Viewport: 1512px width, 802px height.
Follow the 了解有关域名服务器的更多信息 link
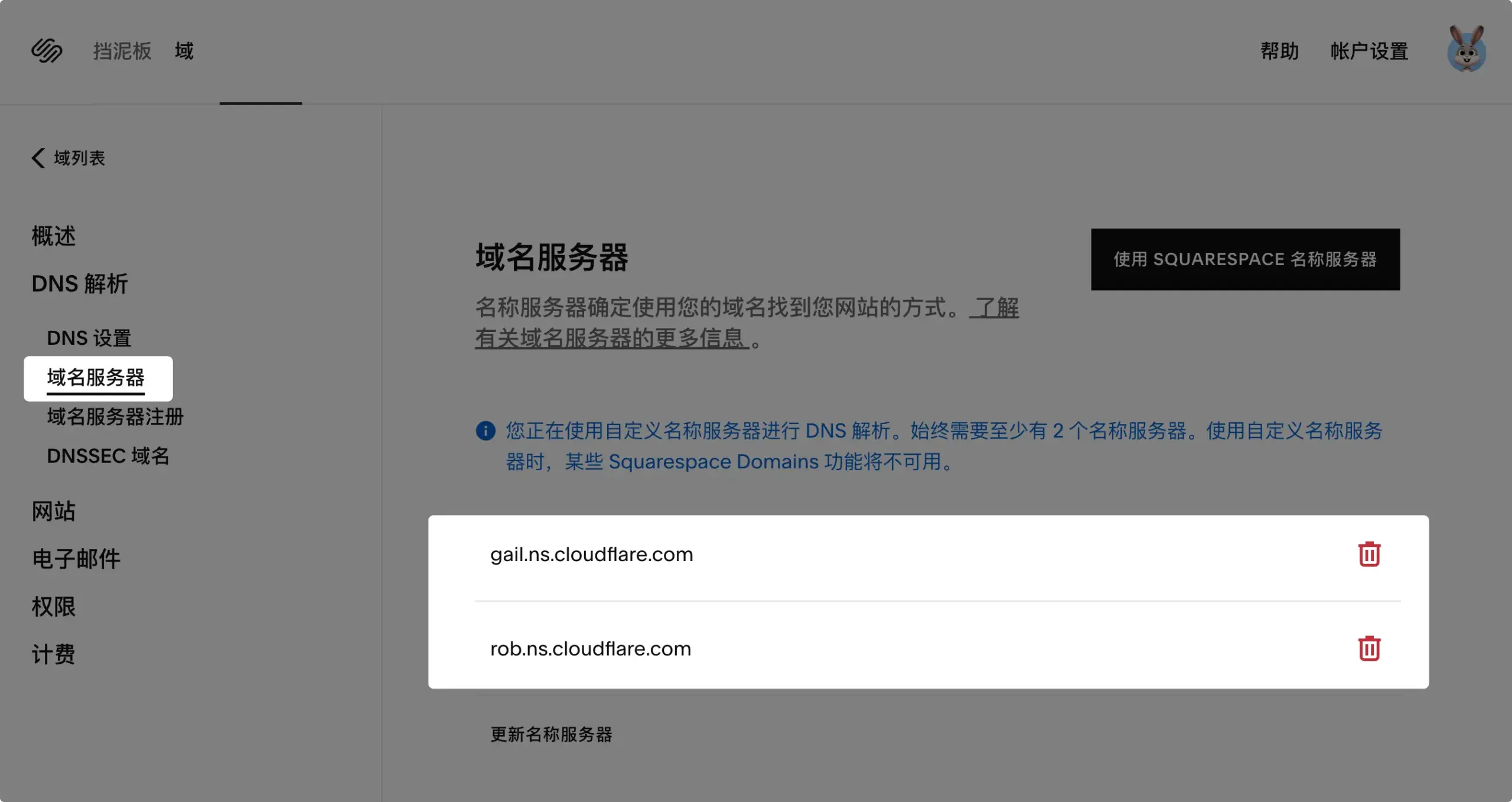point(612,338)
